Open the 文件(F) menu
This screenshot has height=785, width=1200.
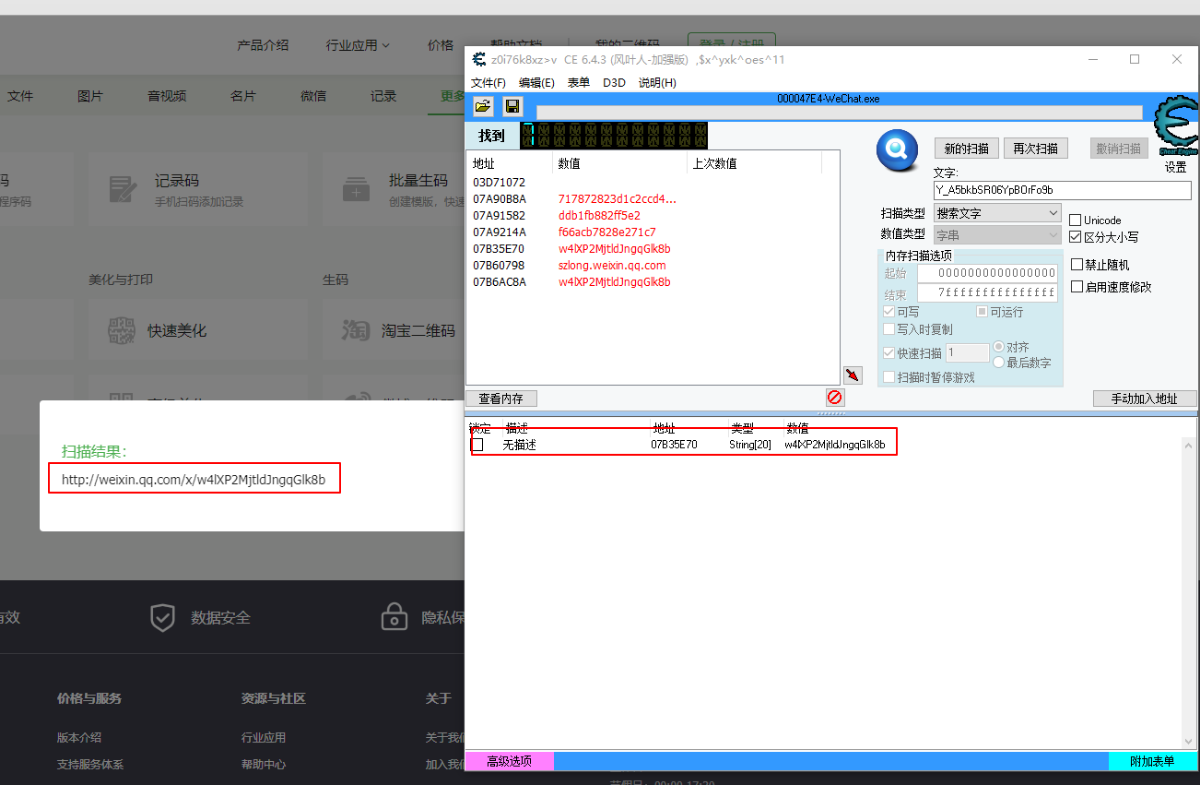pos(488,83)
